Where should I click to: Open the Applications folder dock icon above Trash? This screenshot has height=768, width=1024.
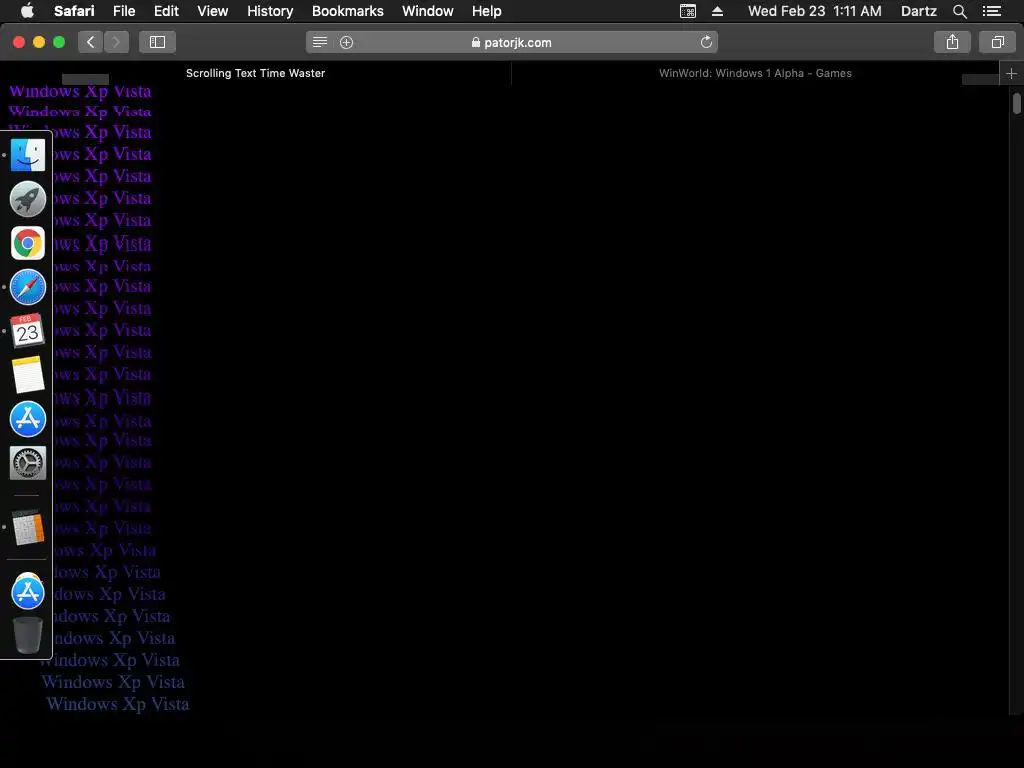(27, 591)
